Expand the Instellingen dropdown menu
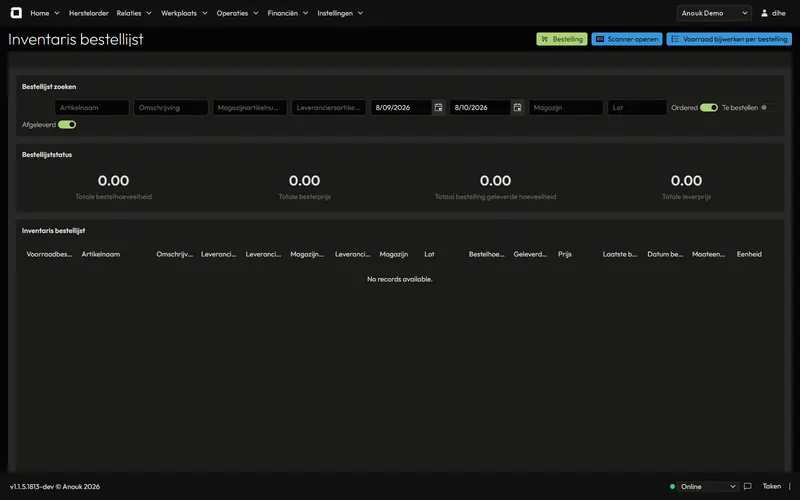 pos(340,13)
